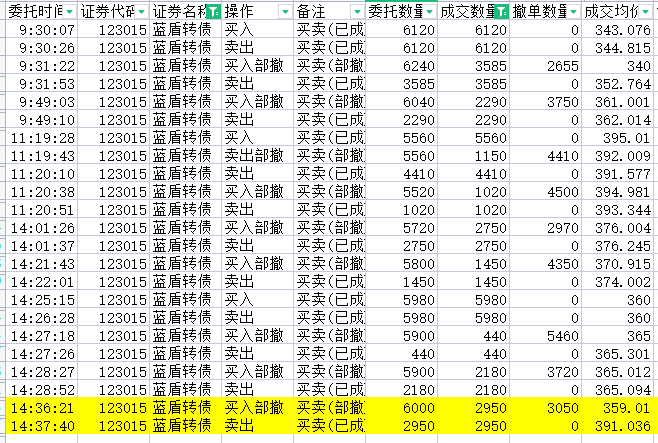Click highlighted cancelled quantity cell 3050
Image resolution: width=658 pixels, height=443 pixels.
pyautogui.click(x=546, y=408)
